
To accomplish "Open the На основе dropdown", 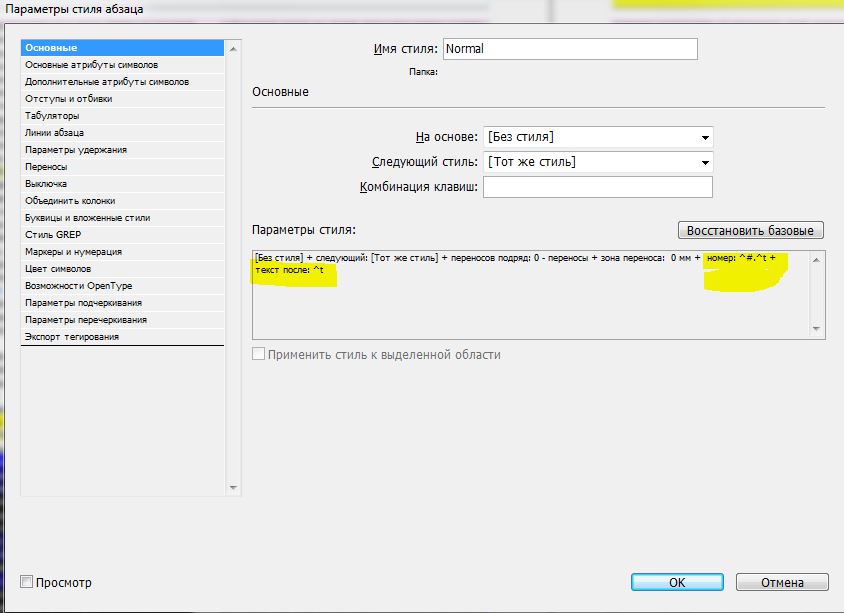I will 598,137.
